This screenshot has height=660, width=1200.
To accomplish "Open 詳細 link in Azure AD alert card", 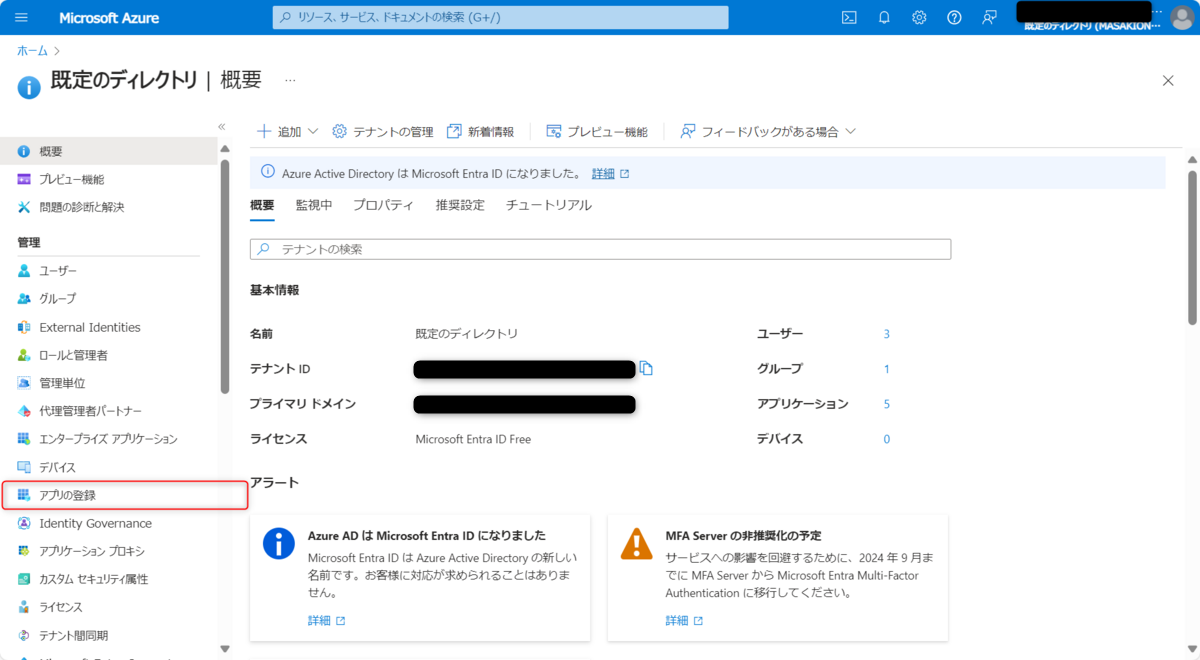I will tap(326, 621).
